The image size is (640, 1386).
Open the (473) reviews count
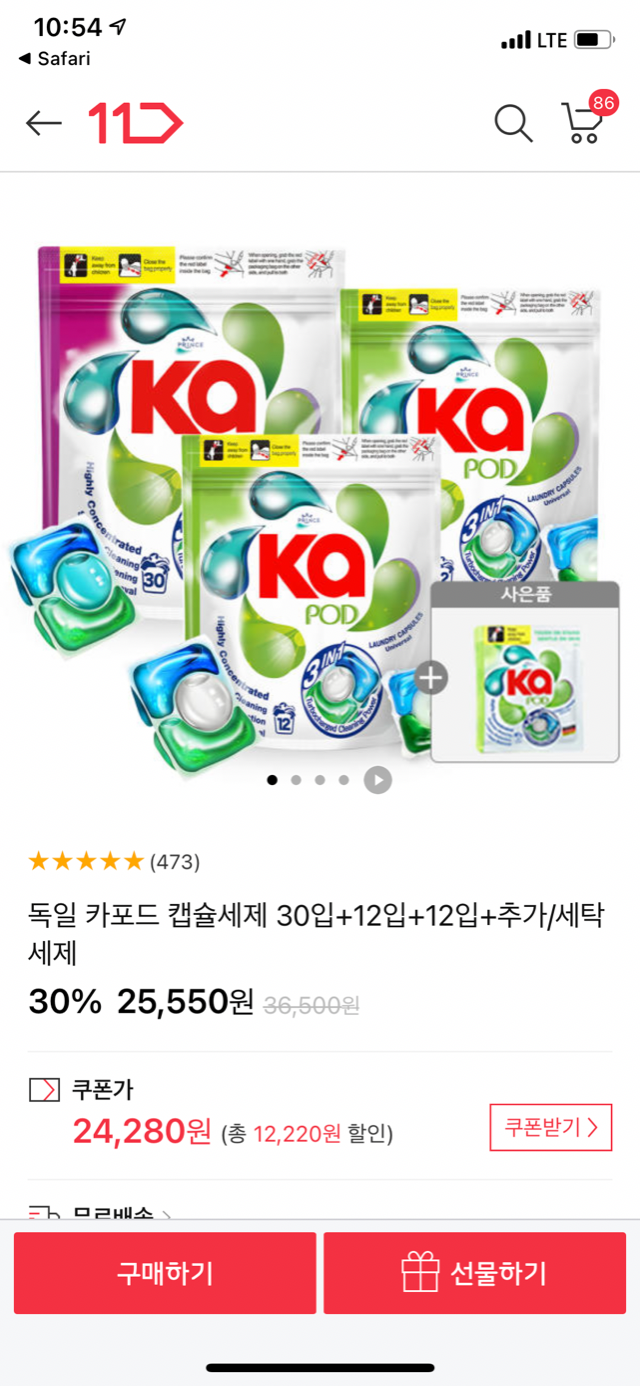175,861
